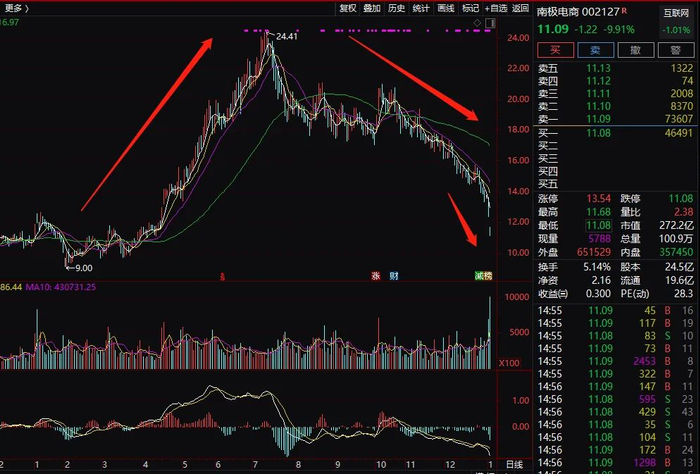Click the 9.00 low price label
This screenshot has width=700, height=474.
(x=83, y=268)
